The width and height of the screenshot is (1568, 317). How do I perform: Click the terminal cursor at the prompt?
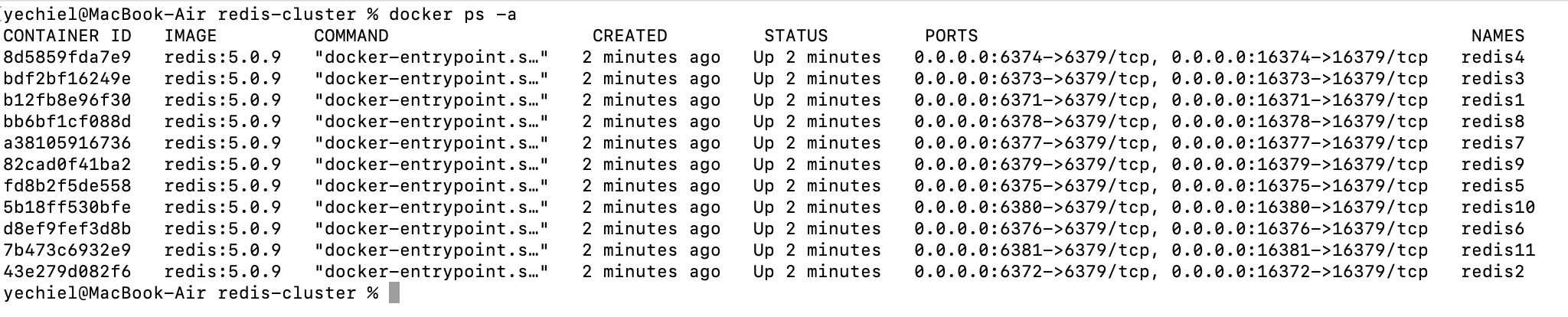click(394, 293)
